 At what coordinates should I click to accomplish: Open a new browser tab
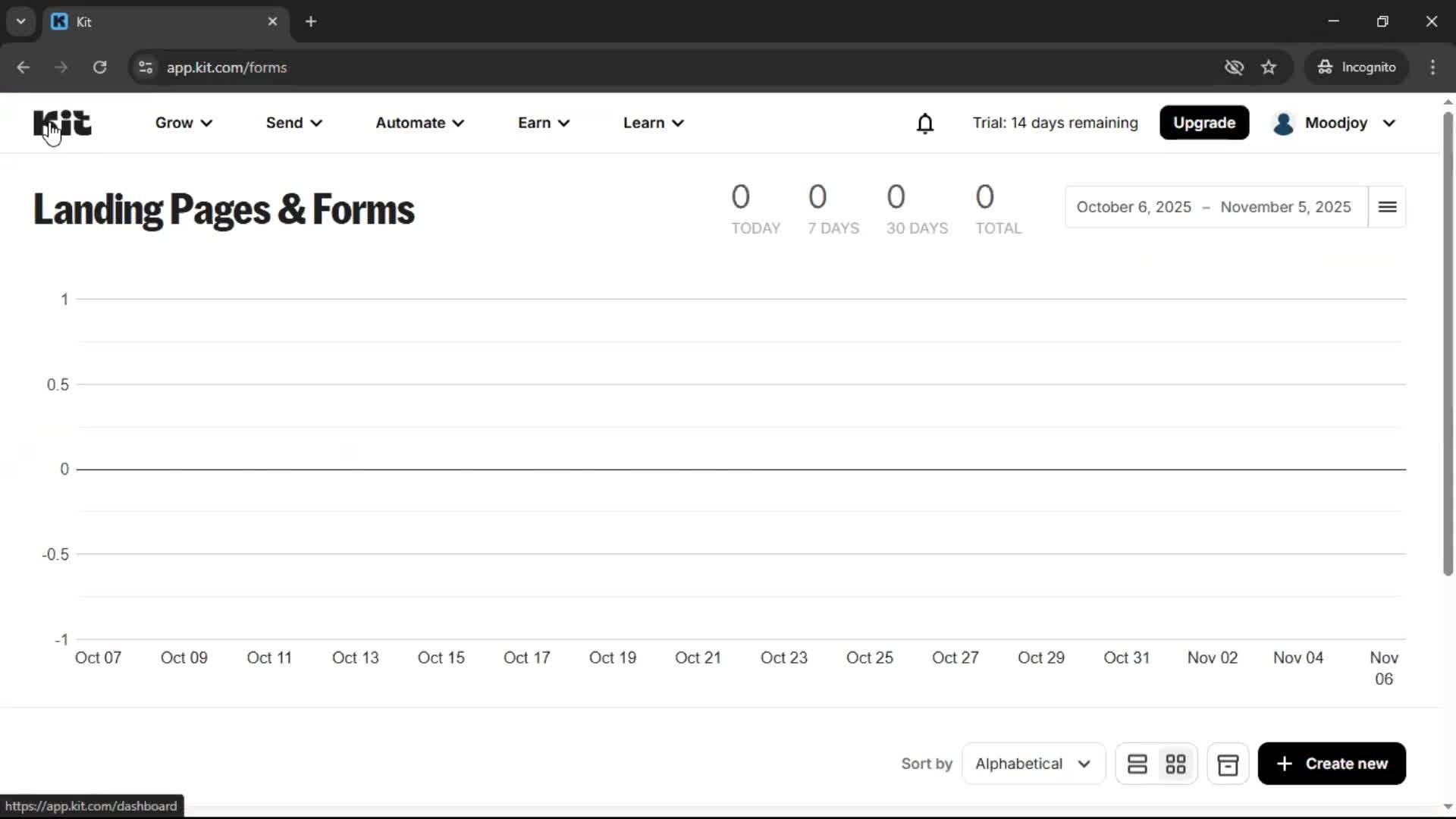[x=311, y=22]
